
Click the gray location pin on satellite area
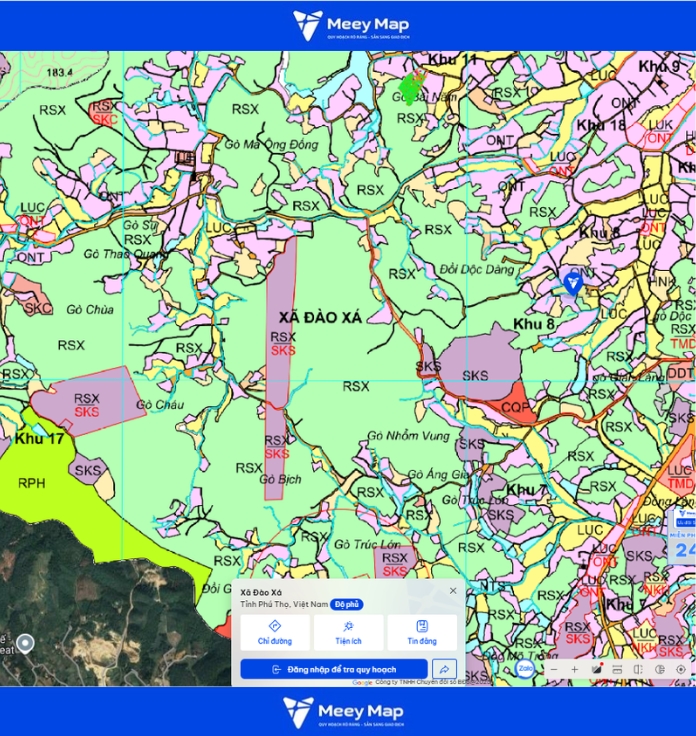coord(25,644)
